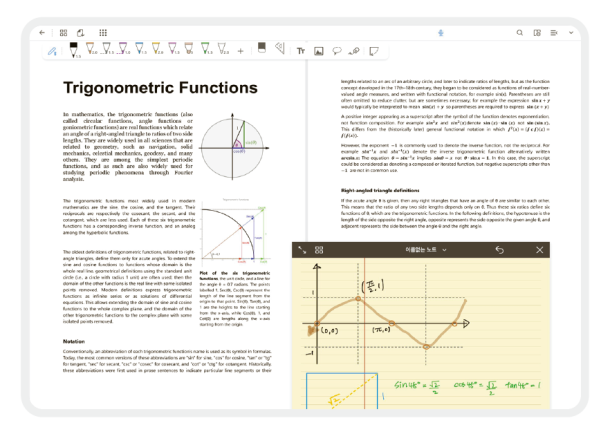This screenshot has height=434, width=610.
Task: Click the blue square drawing in note
Action: point(342,391)
